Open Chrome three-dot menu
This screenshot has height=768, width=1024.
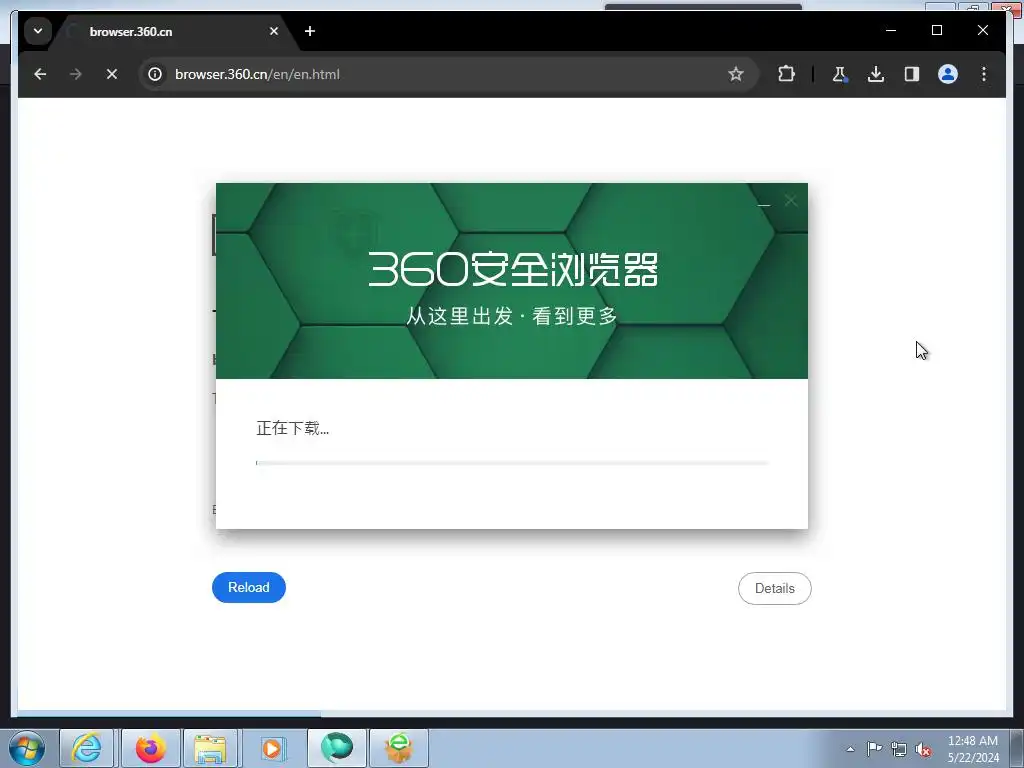(x=984, y=74)
